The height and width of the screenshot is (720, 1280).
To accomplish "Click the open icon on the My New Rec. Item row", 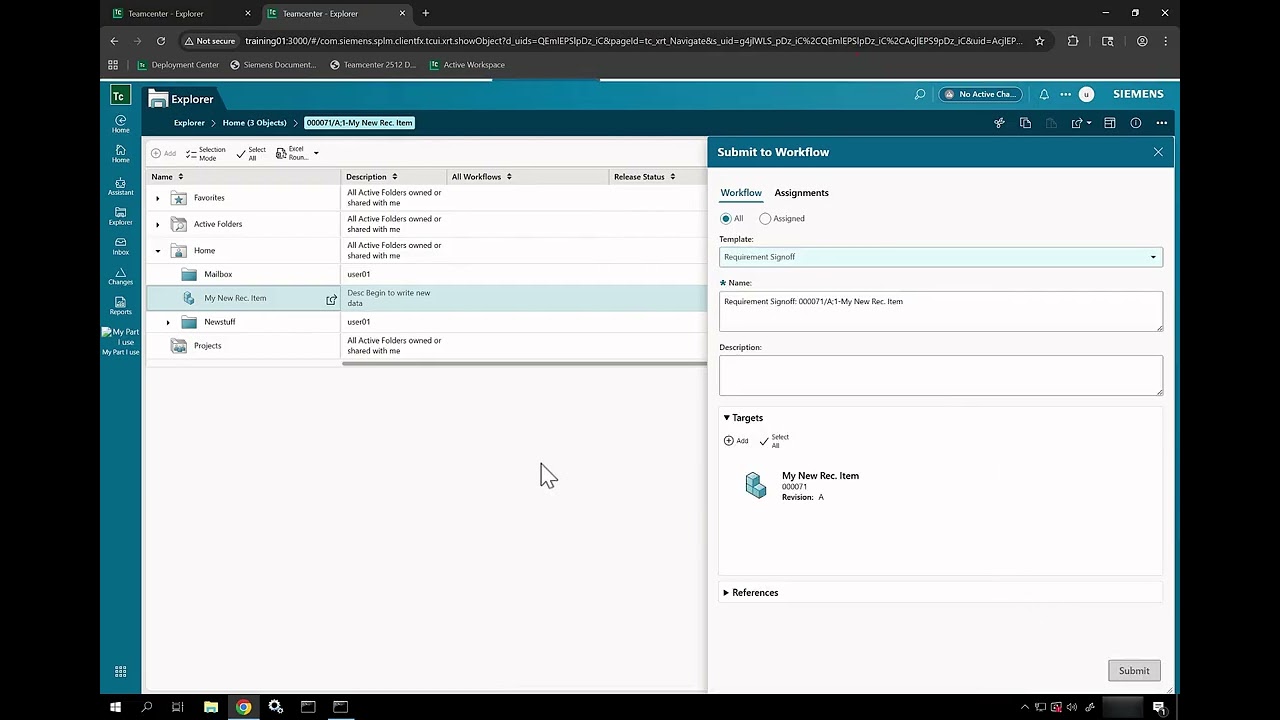I will 331,299.
